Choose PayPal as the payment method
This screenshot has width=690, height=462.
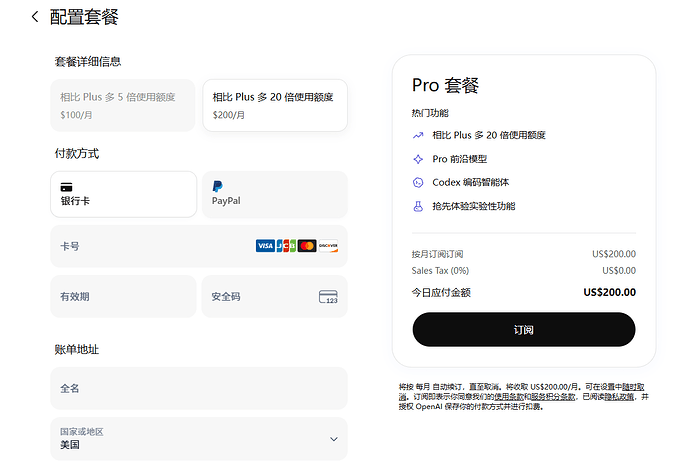click(275, 194)
